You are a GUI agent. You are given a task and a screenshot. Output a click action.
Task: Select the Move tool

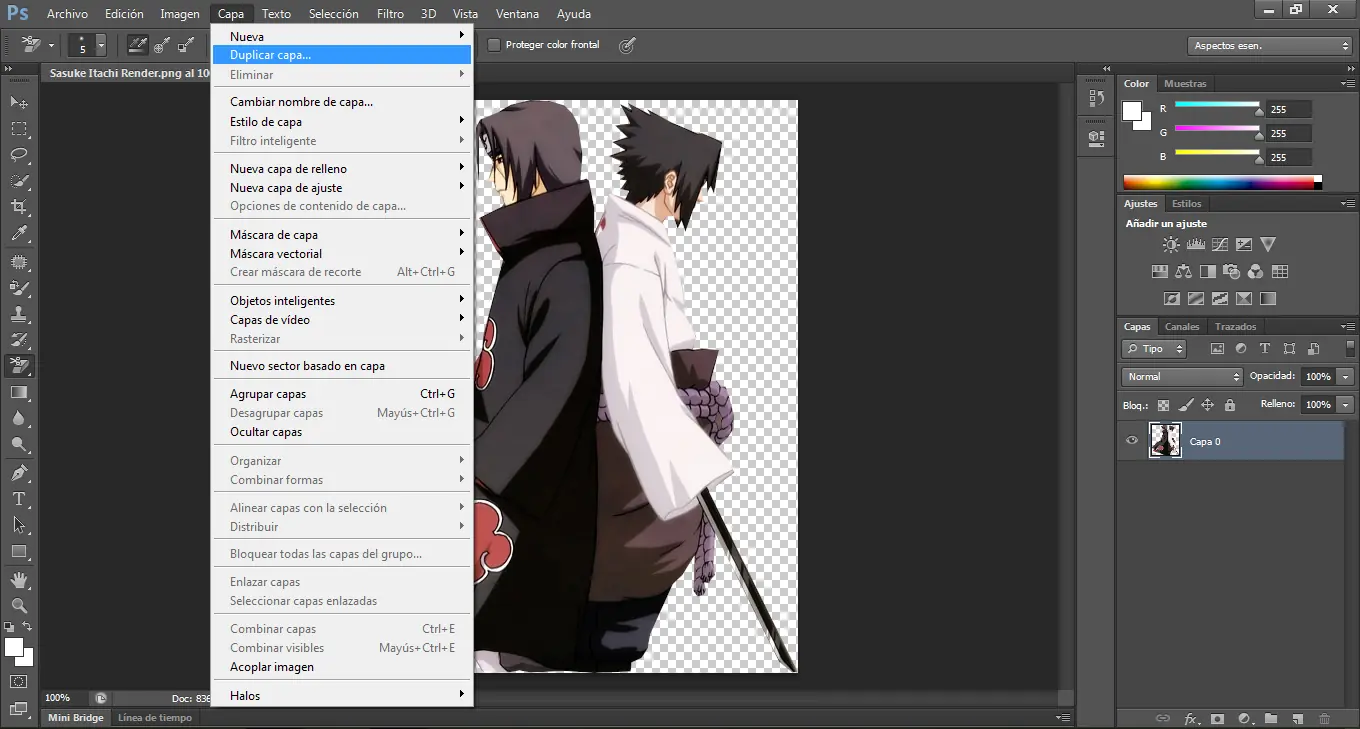19,102
